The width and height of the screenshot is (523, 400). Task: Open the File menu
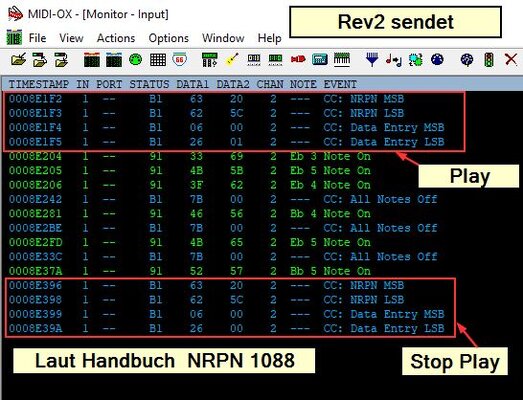(x=37, y=38)
